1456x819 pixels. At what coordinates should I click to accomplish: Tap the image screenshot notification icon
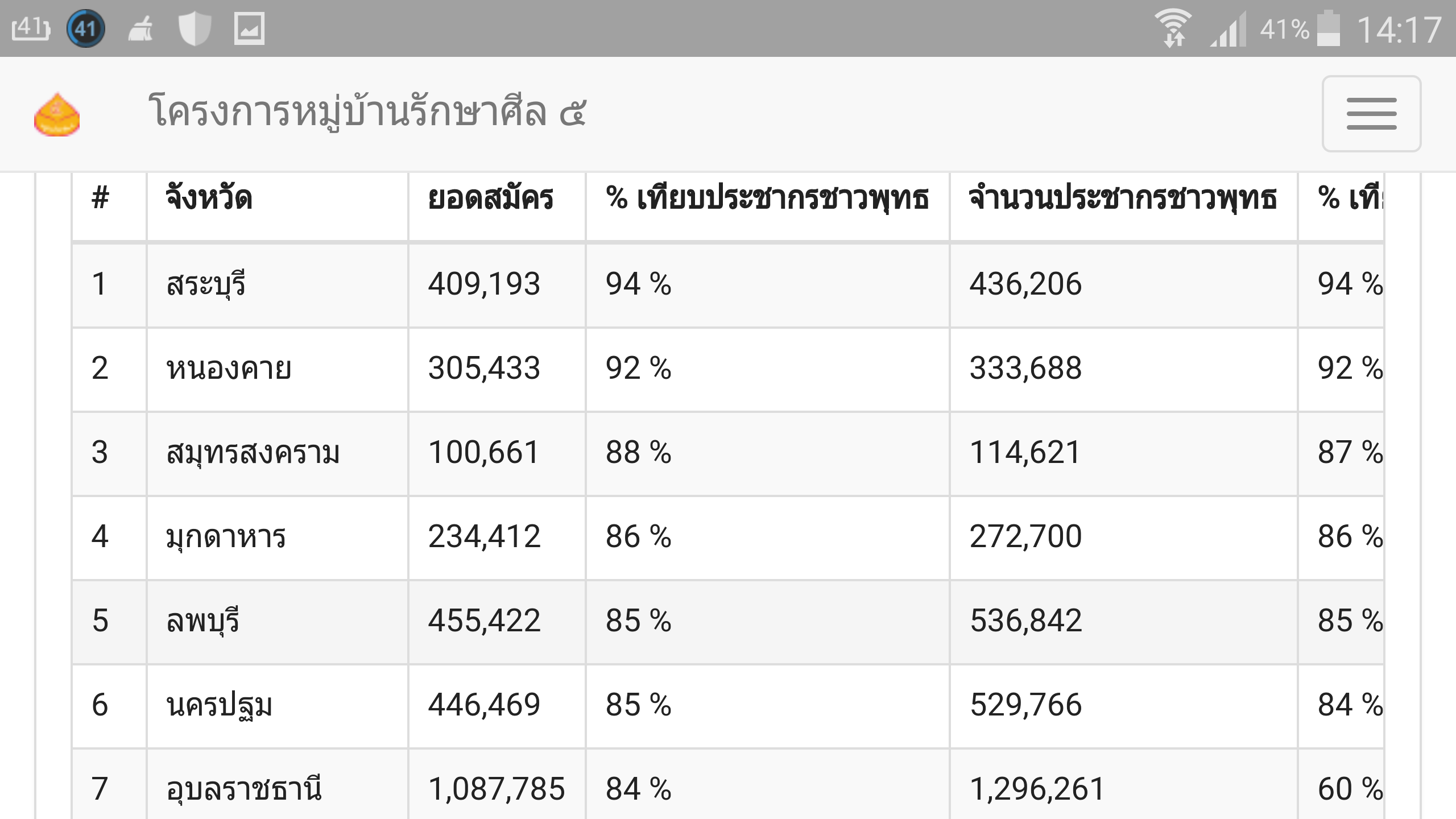click(x=249, y=28)
